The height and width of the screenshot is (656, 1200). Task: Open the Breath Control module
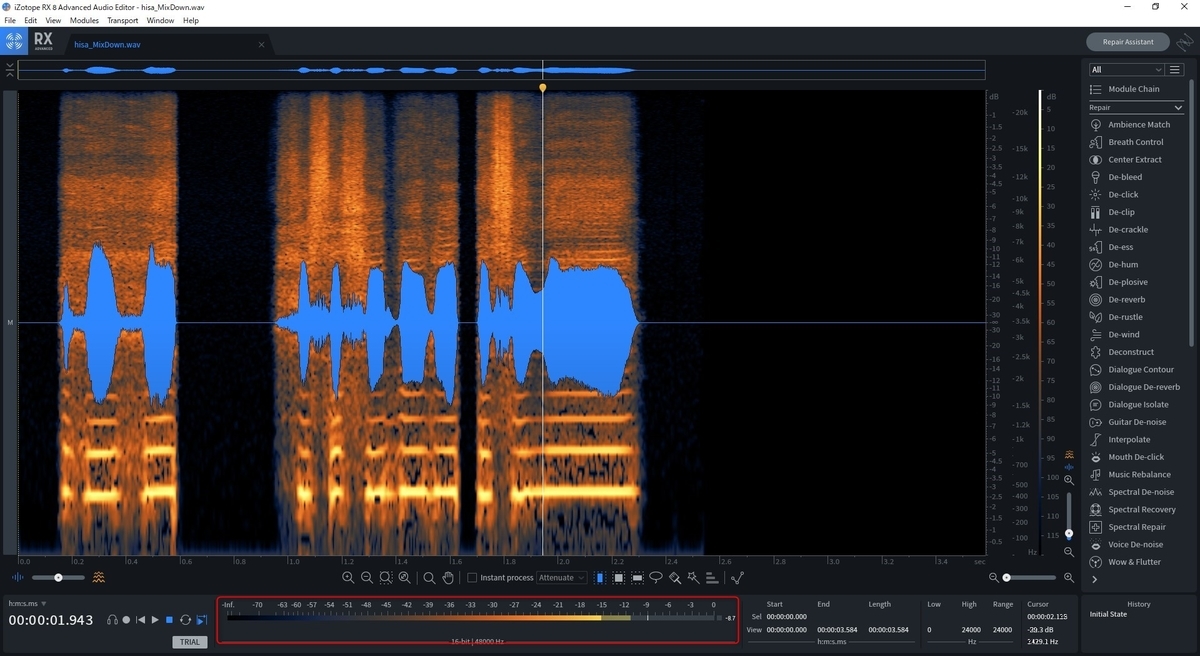pos(1136,142)
